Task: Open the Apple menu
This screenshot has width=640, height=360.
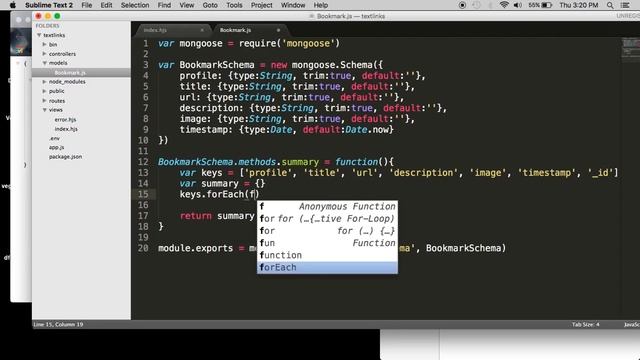Action: pos(13,5)
